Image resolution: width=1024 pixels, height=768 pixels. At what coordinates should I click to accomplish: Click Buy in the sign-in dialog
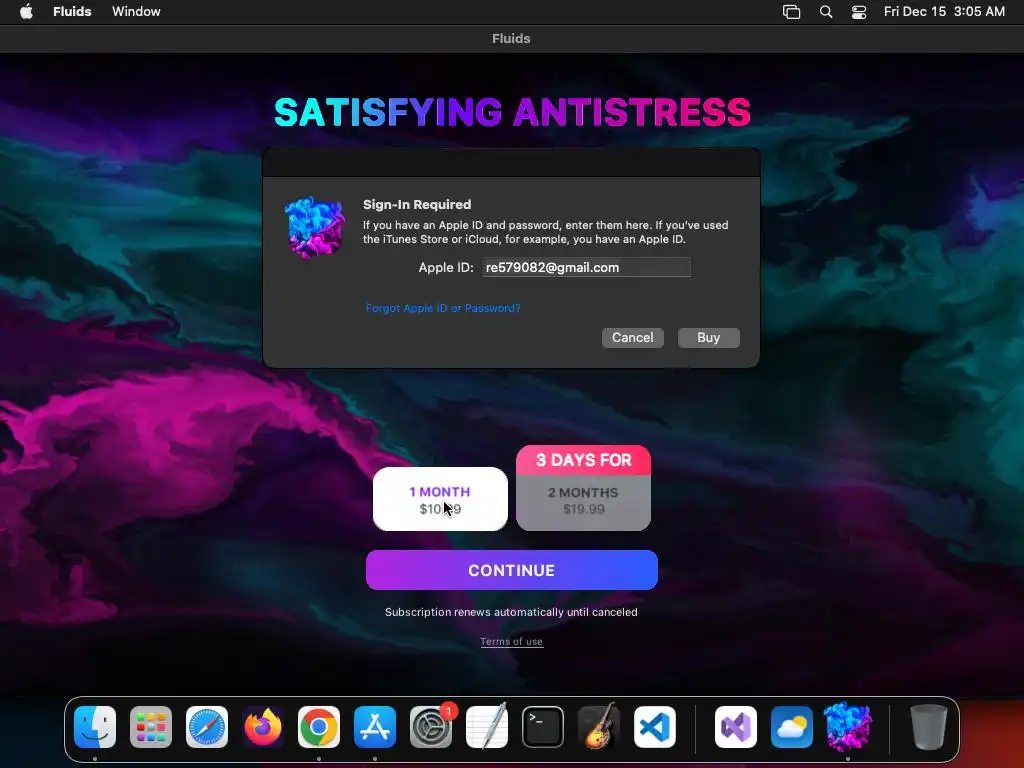point(709,338)
